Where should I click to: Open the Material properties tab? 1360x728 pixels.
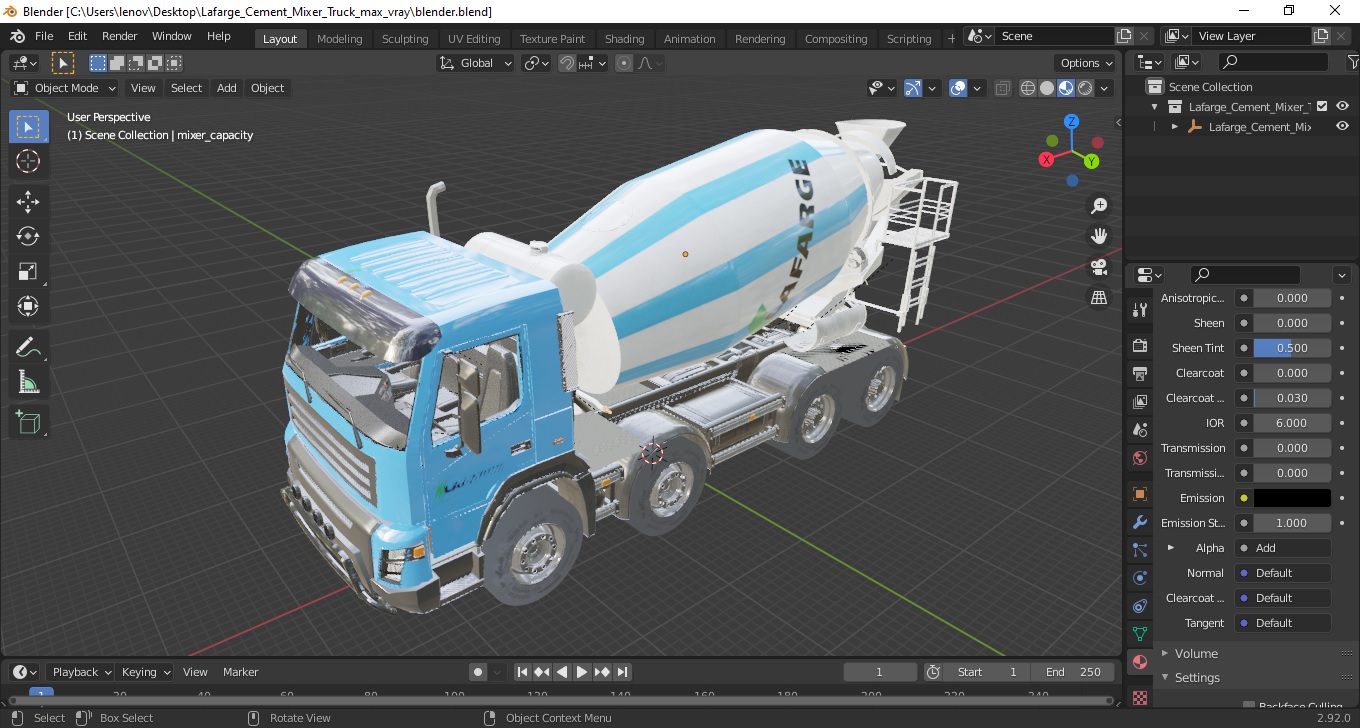[x=1139, y=662]
